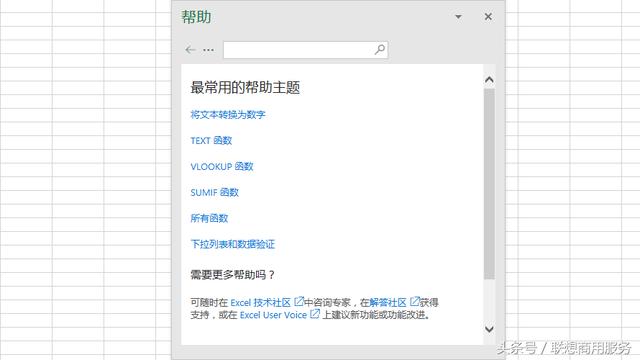
Task: Click external-link icon after Excel 技术社区
Action: tap(299, 302)
